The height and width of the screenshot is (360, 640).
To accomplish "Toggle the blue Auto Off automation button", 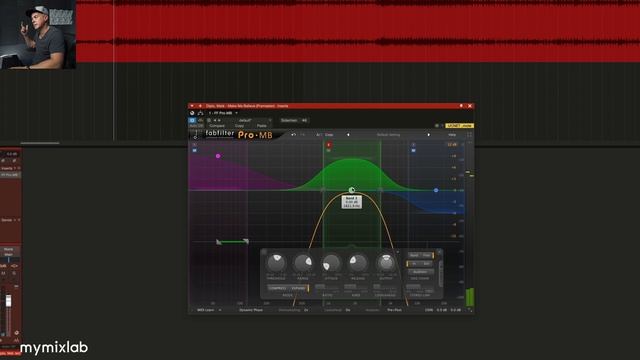I will pos(192,120).
